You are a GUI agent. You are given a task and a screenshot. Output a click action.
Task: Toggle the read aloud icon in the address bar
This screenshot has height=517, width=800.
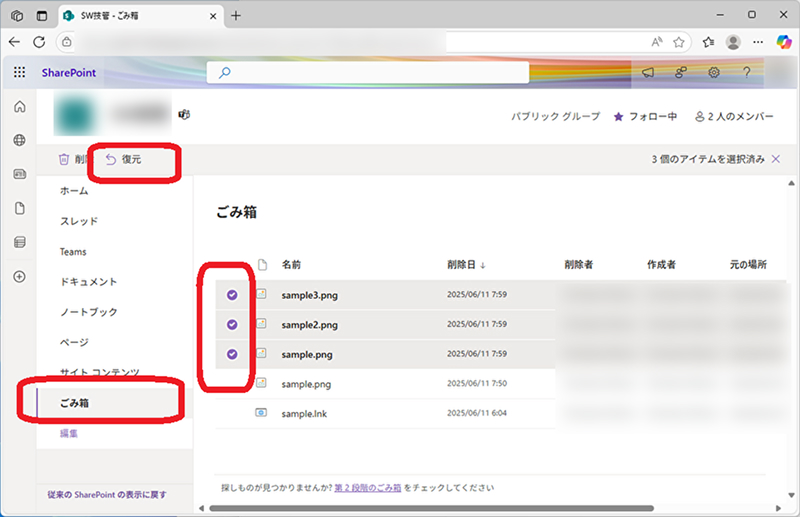click(657, 42)
